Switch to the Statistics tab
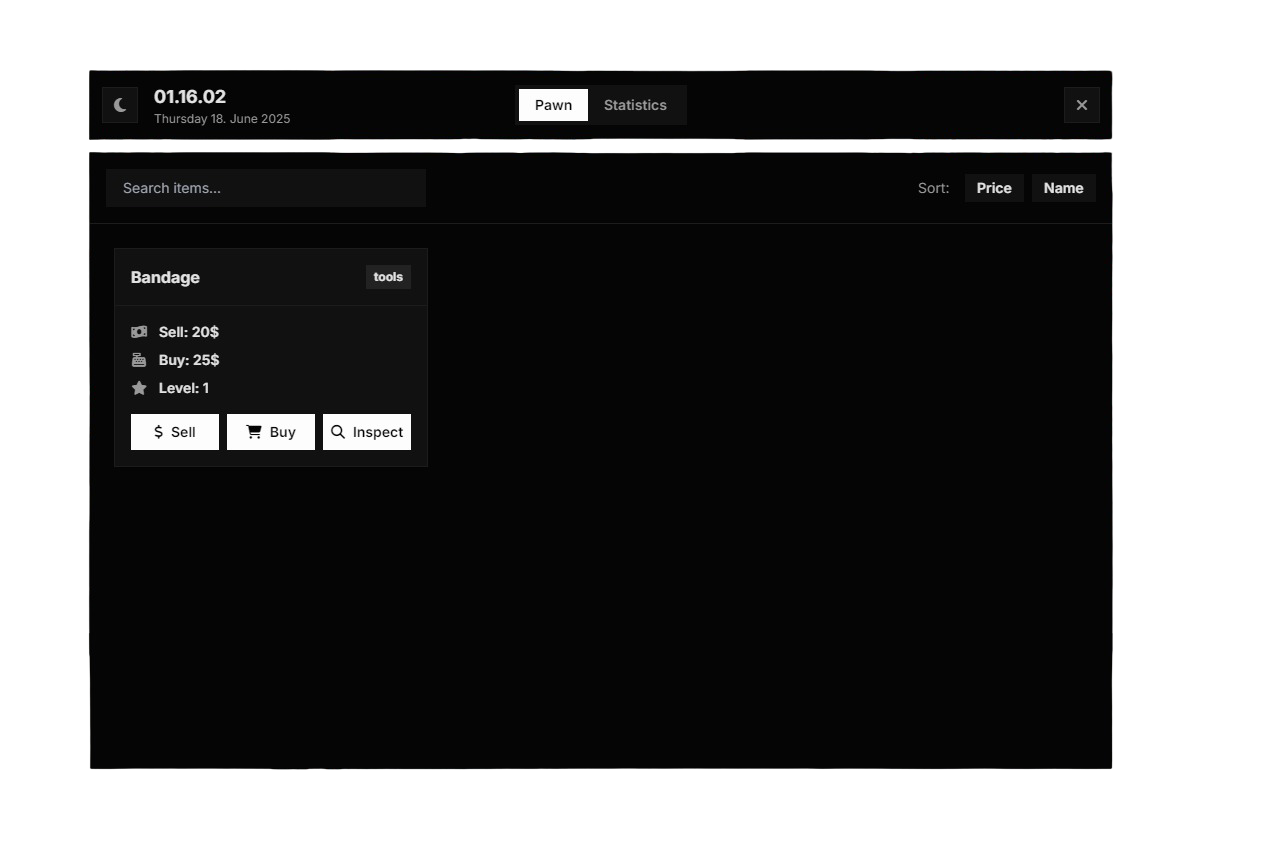 click(635, 104)
